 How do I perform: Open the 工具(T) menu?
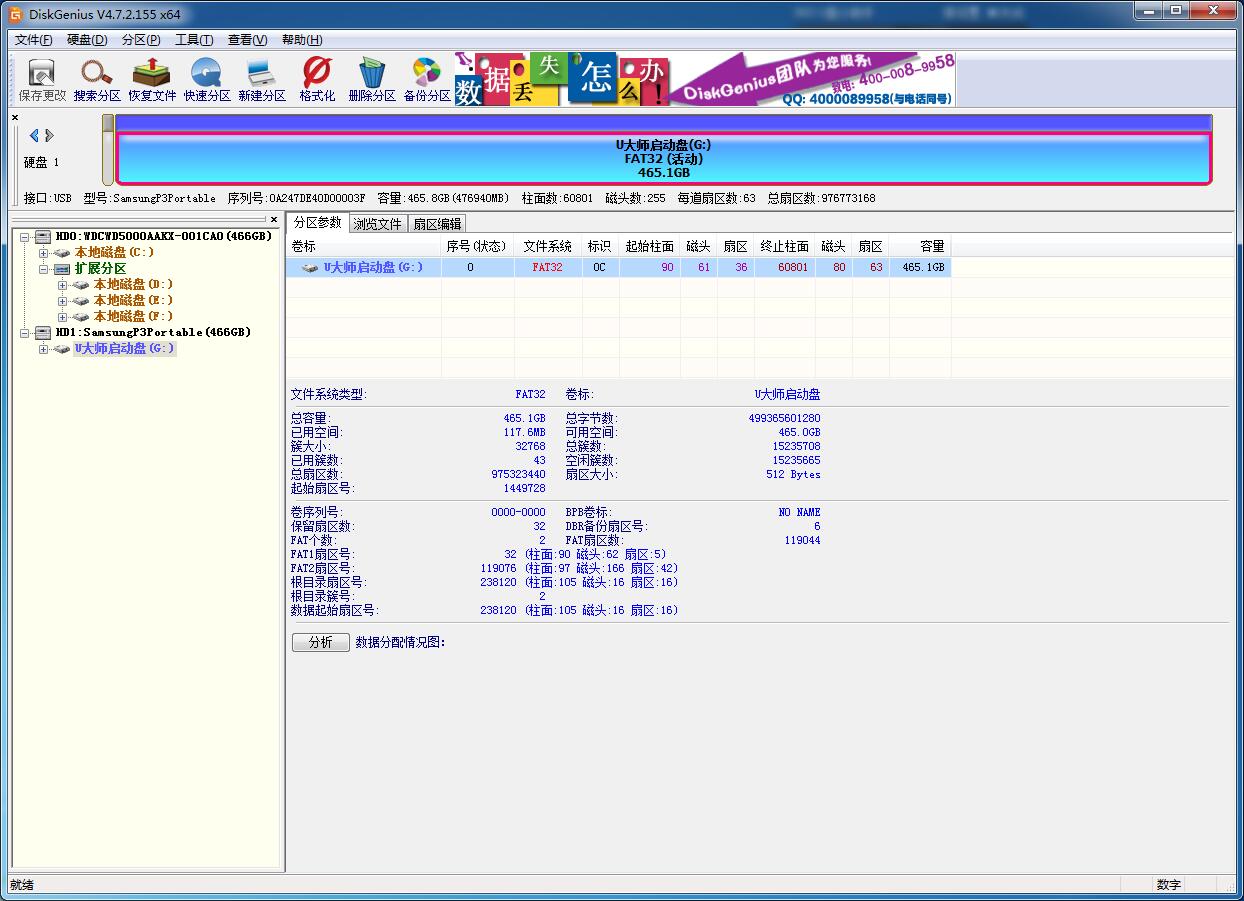click(x=194, y=40)
